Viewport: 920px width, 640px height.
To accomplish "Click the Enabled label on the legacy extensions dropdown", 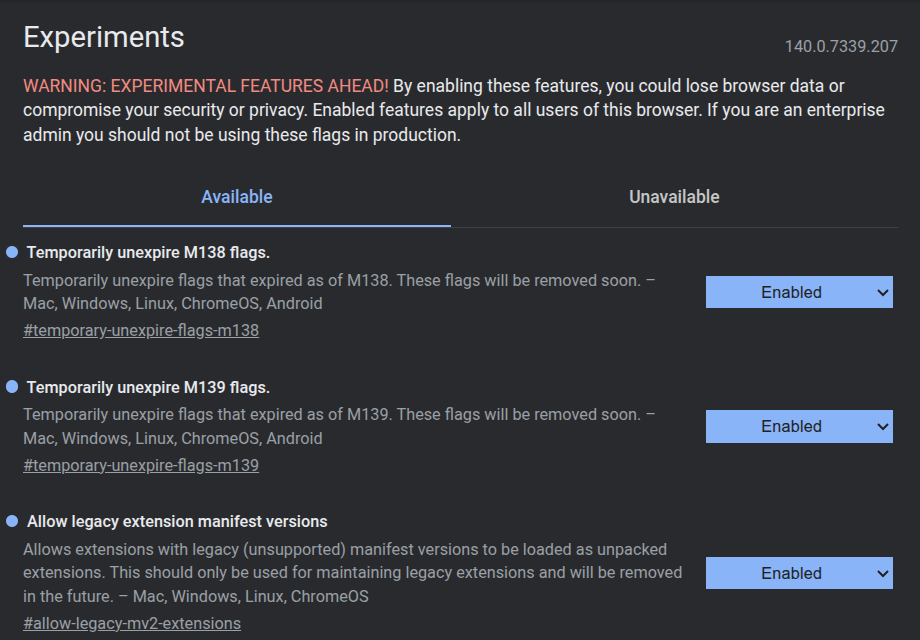I will 789,573.
